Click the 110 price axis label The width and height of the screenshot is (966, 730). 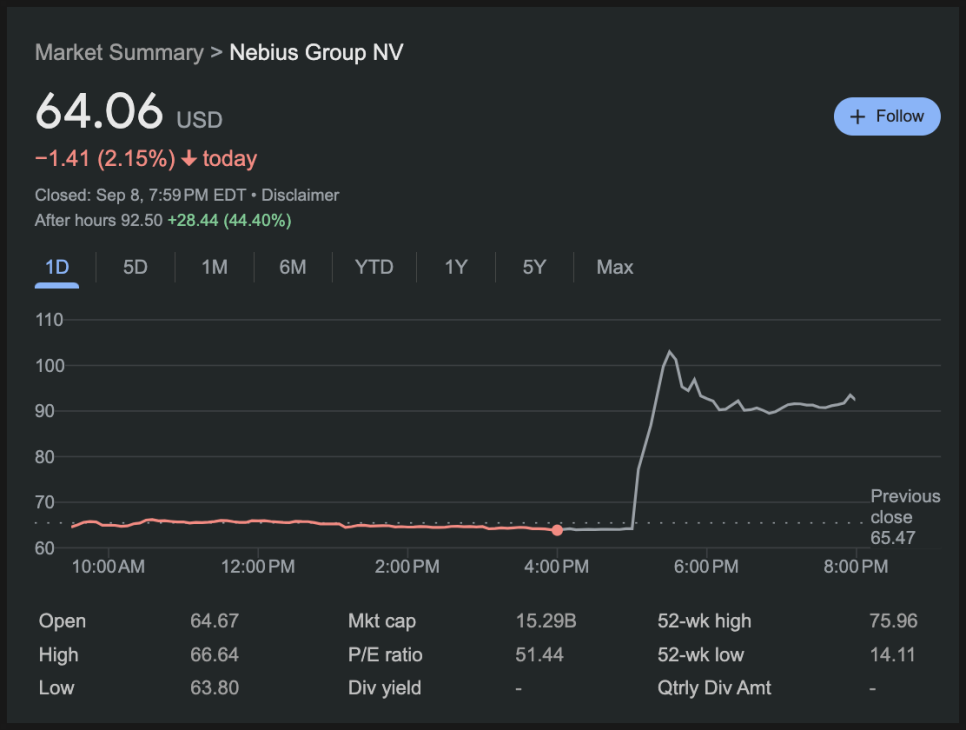click(49, 320)
